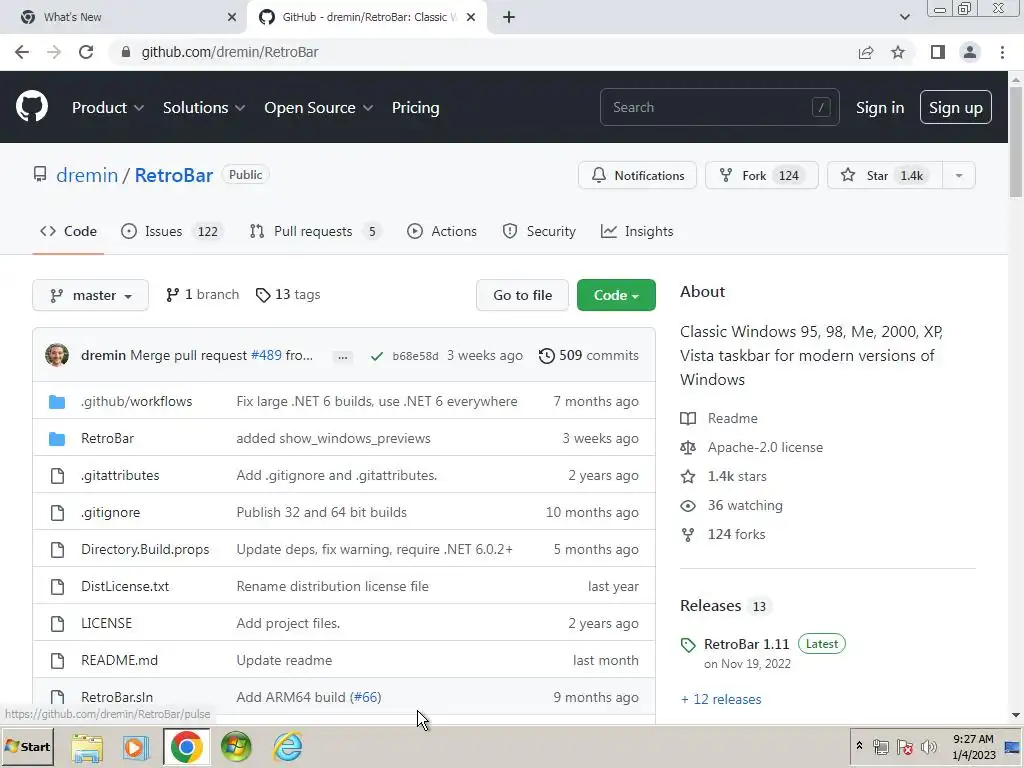Switch to the Actions tab
Viewport: 1024px width, 768px height.
tap(441, 232)
